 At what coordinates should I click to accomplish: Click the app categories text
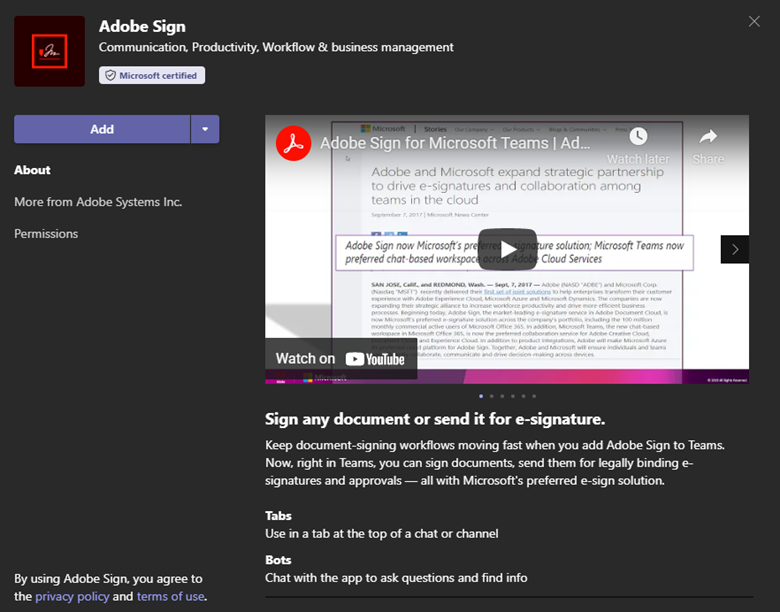pyautogui.click(x=276, y=47)
